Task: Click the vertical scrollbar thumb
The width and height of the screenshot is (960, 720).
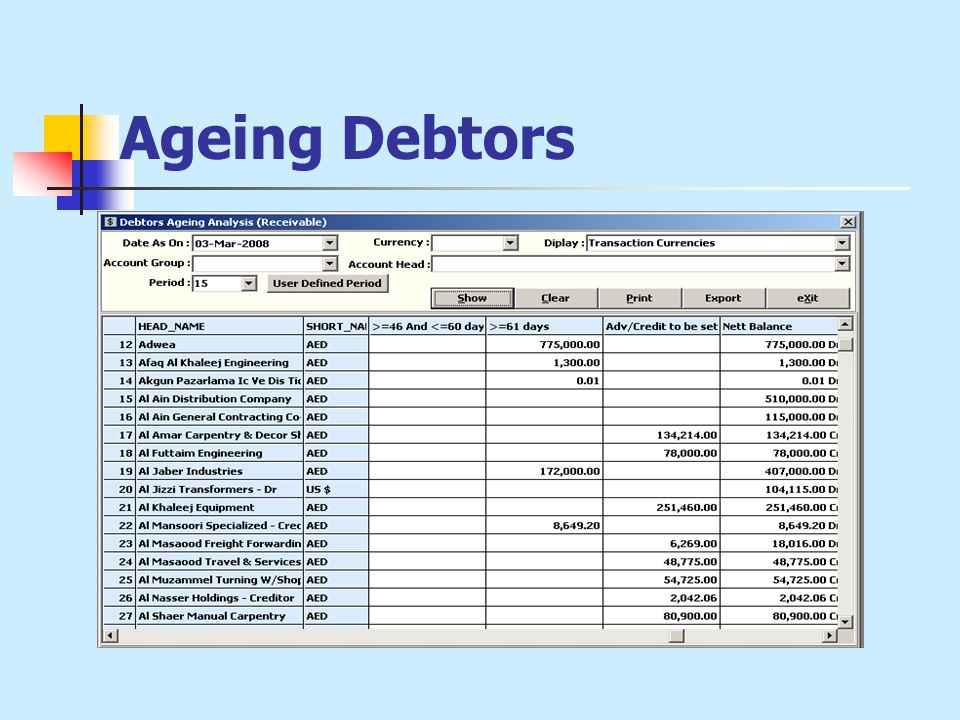Action: coord(845,343)
